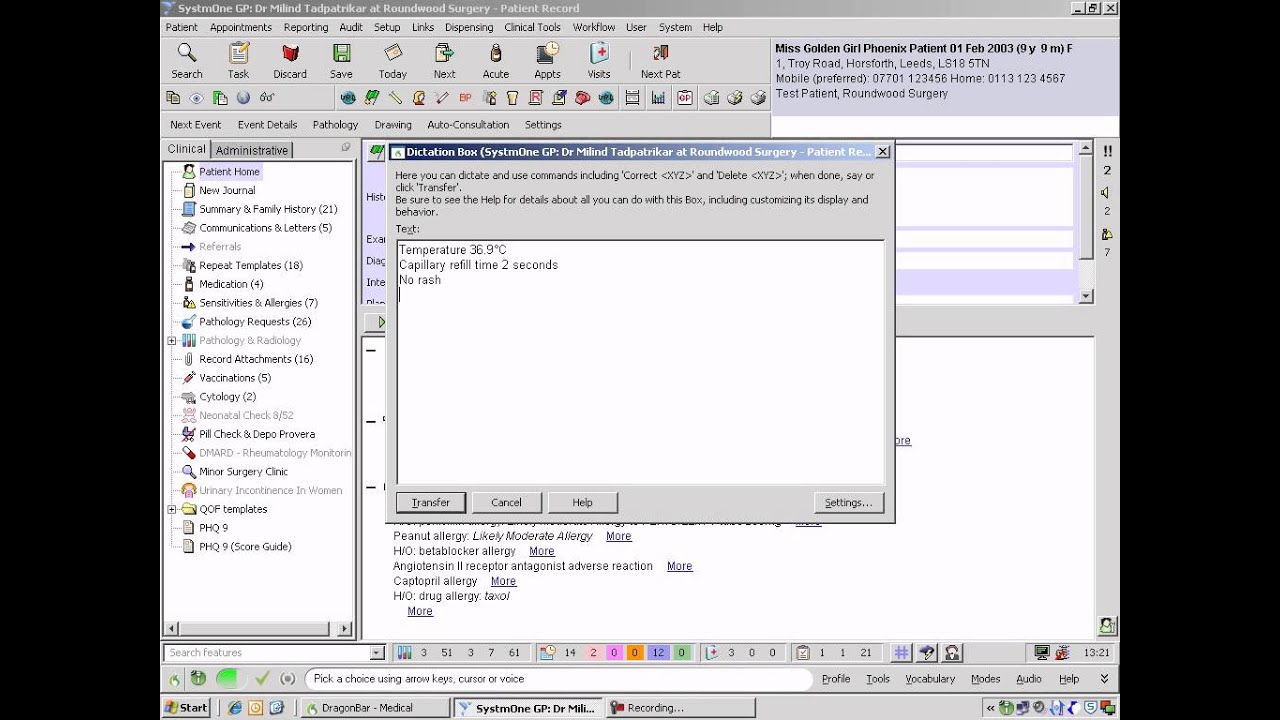Open the Dispensing menu

pyautogui.click(x=469, y=27)
